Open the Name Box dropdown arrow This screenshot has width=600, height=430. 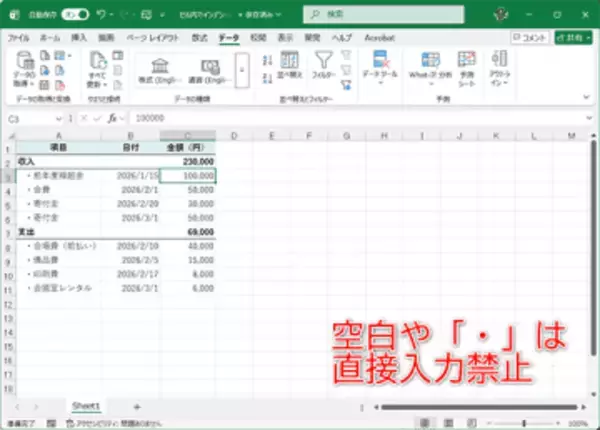(x=59, y=119)
